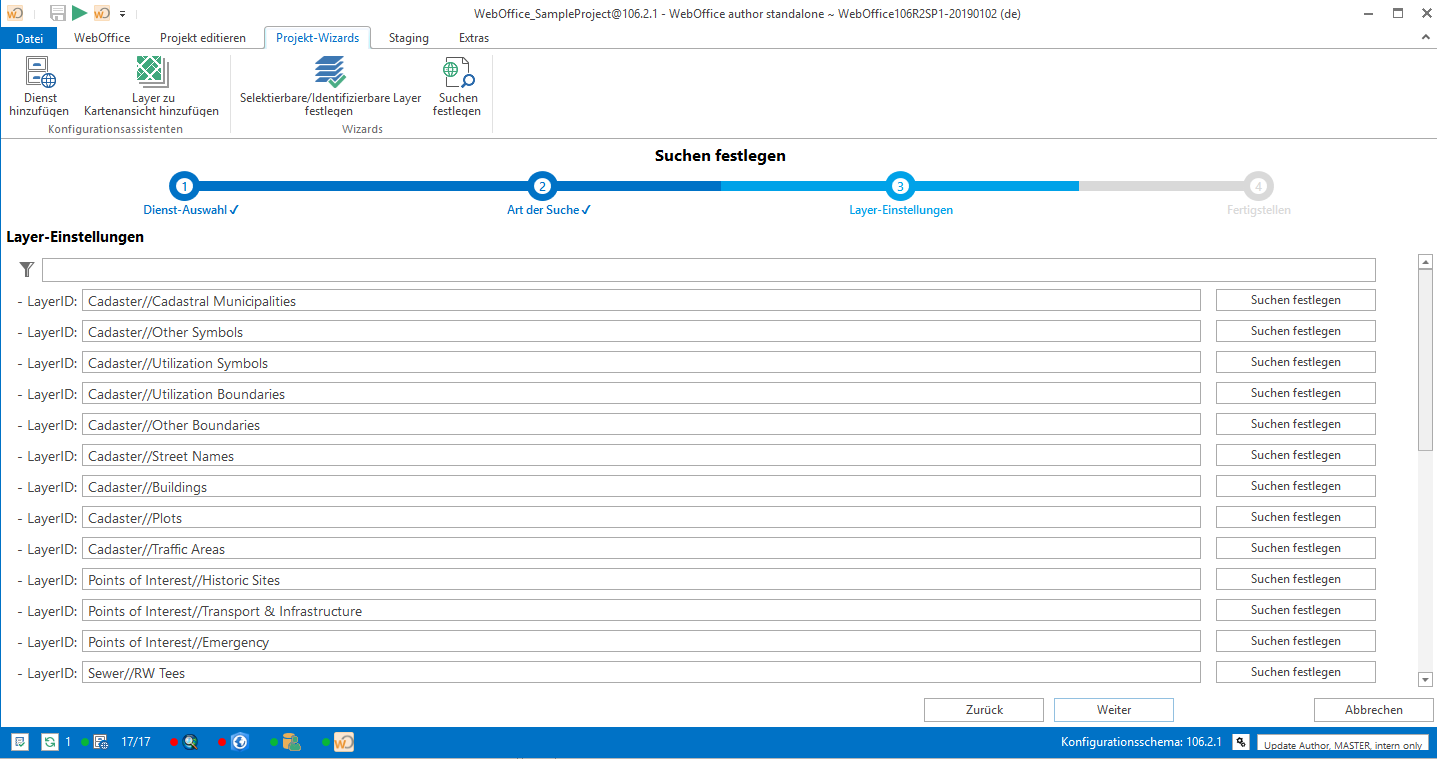Expand the ribbon using the chevron on right
This screenshot has width=1437, height=759.
pos(1425,37)
